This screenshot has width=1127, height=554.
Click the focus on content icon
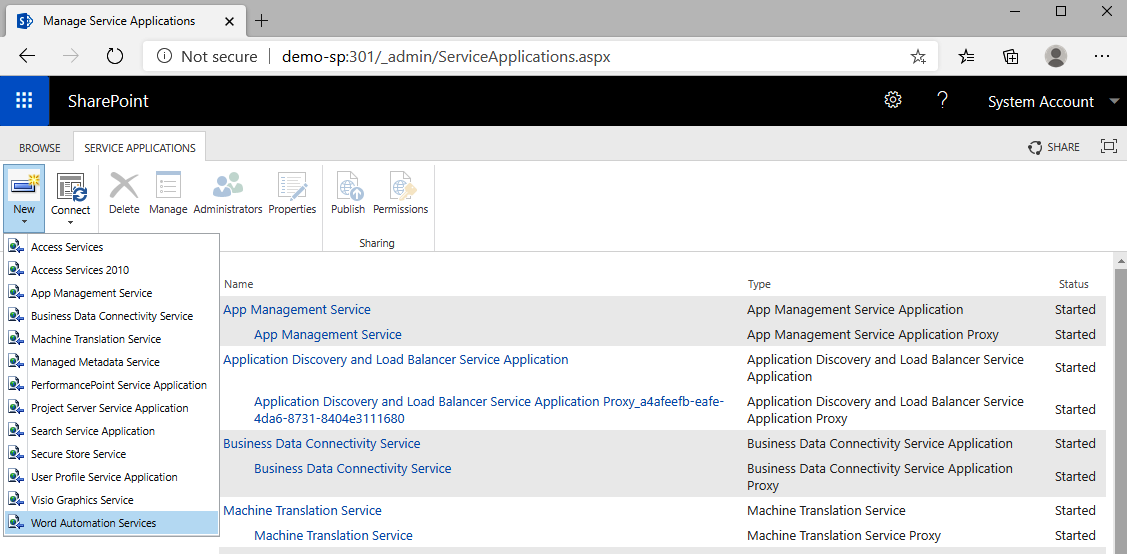click(1109, 147)
